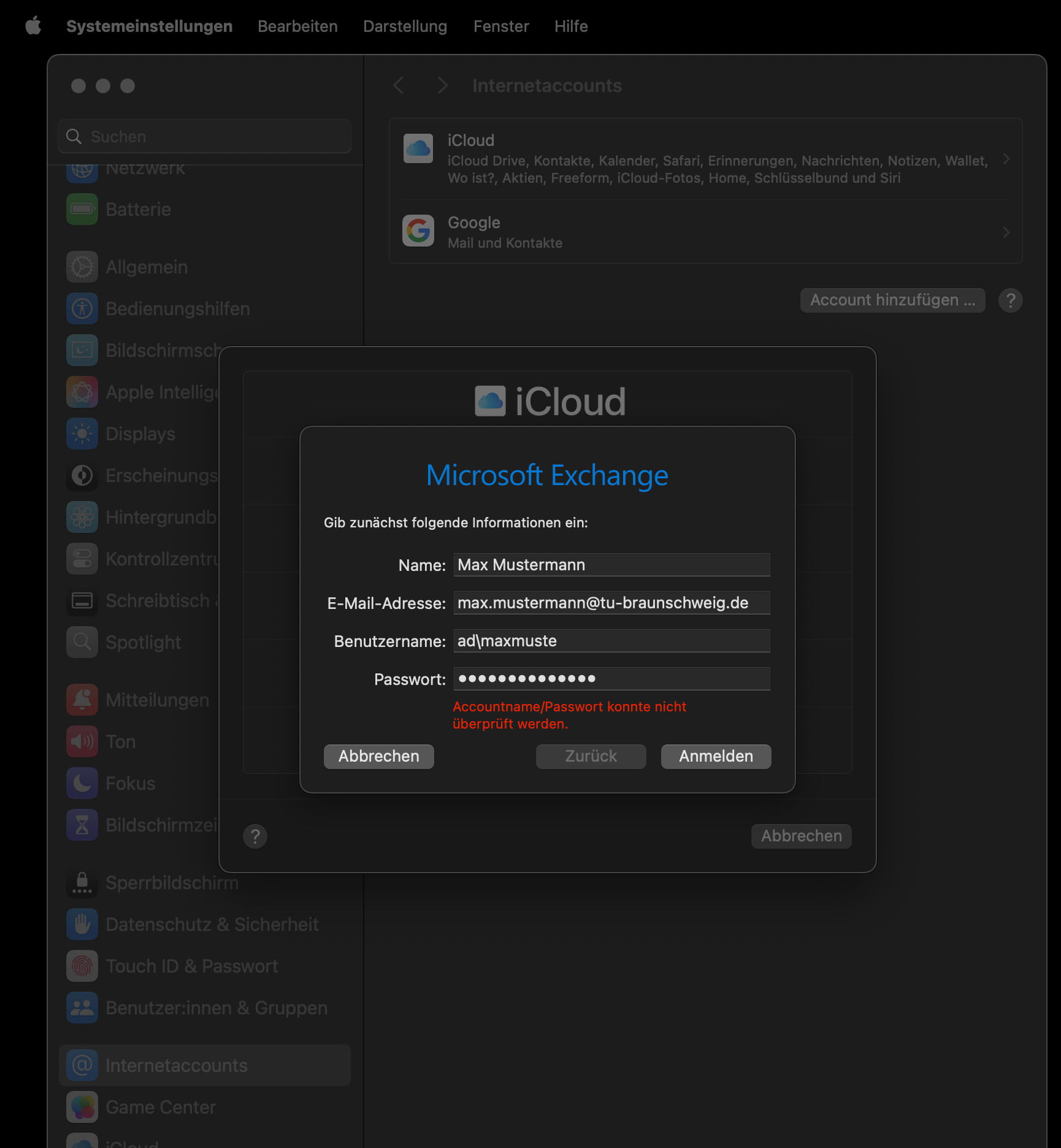The height and width of the screenshot is (1148, 1061).
Task: Click the red Accountname/Passwort error message
Action: [569, 715]
